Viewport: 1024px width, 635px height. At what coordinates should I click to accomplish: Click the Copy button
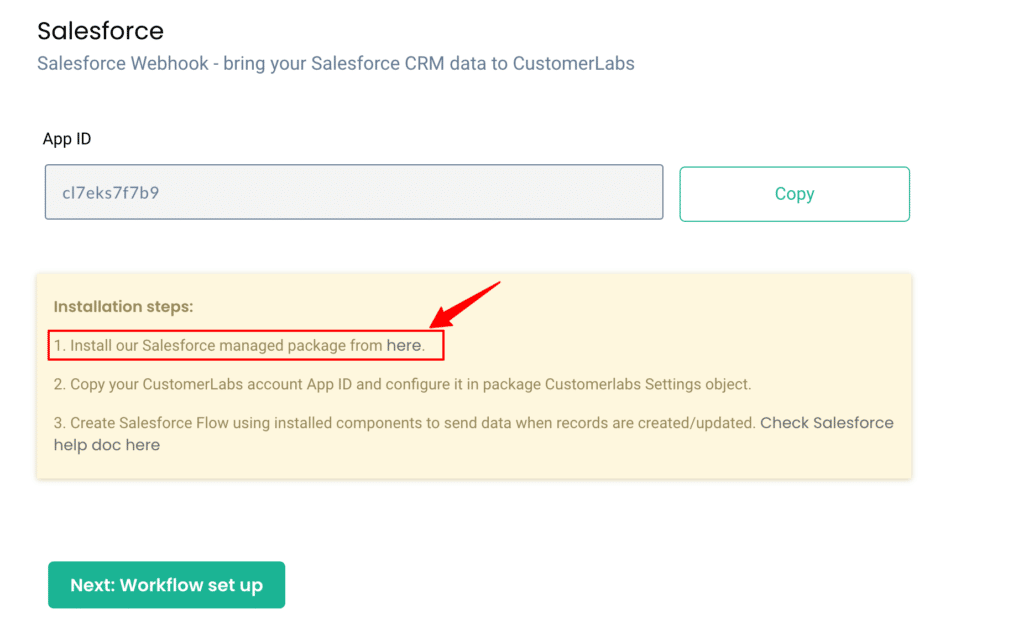794,194
